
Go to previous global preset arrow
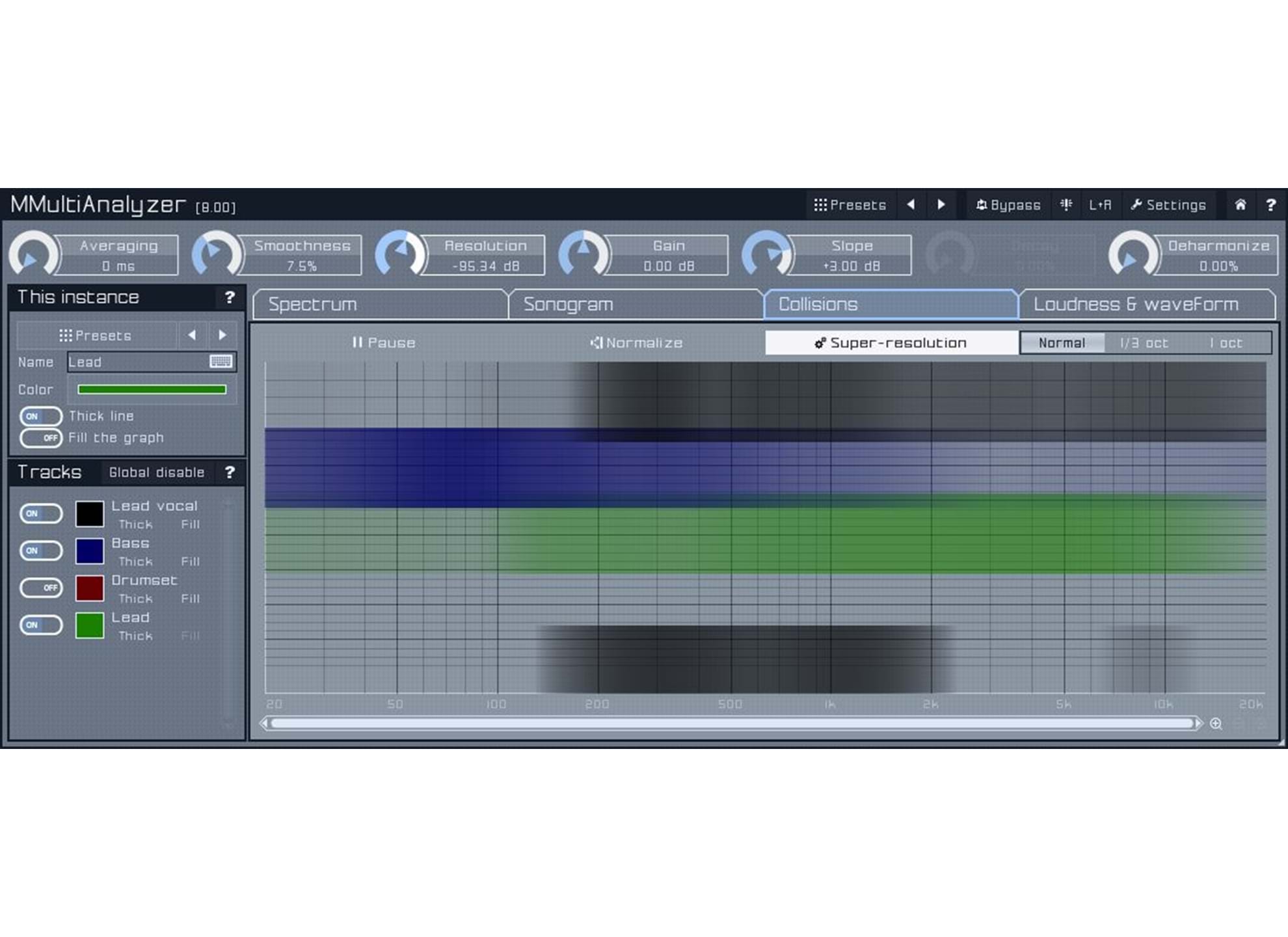coord(911,205)
